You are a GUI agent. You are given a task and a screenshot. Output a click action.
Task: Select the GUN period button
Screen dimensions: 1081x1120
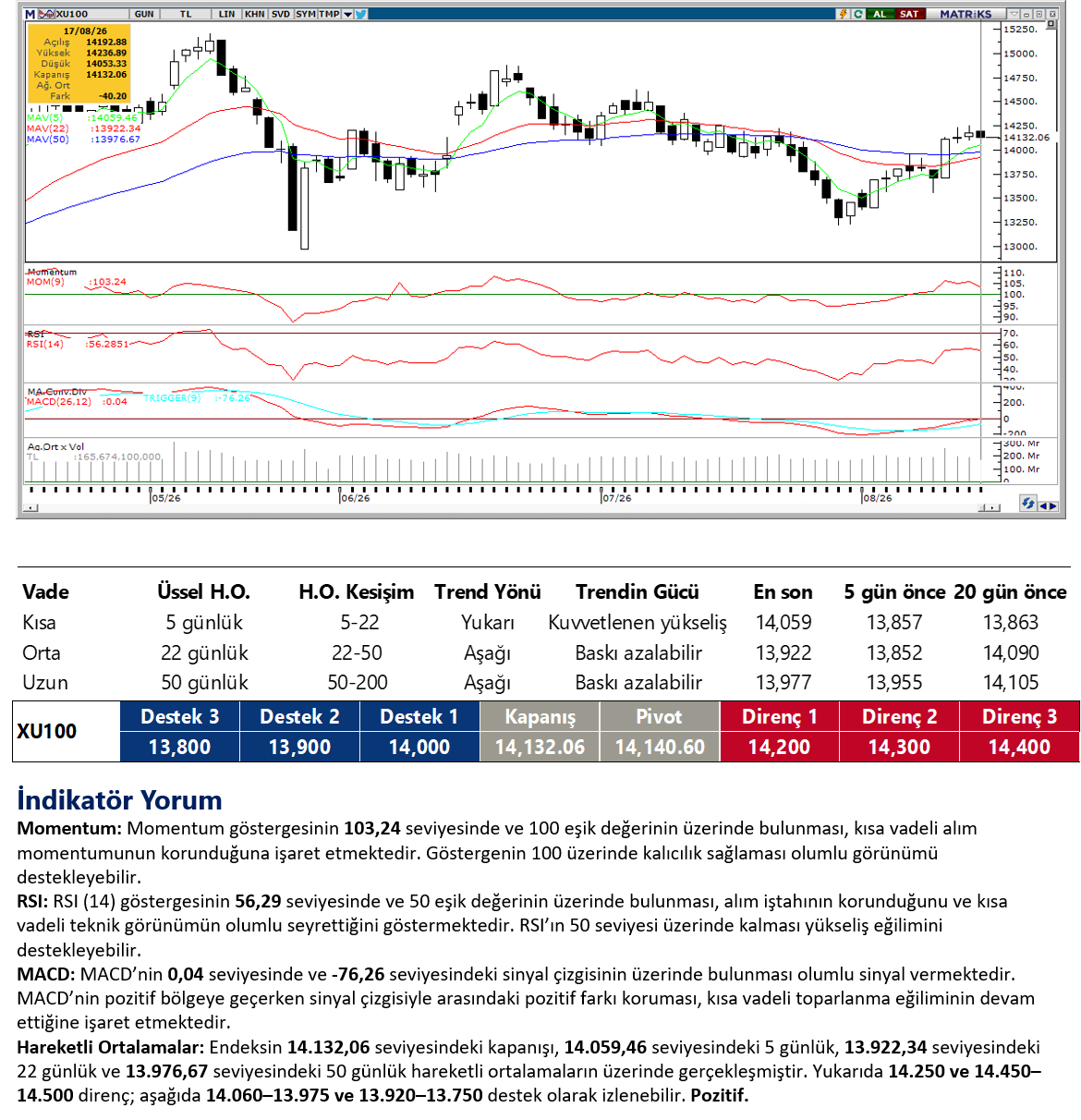[x=144, y=14]
